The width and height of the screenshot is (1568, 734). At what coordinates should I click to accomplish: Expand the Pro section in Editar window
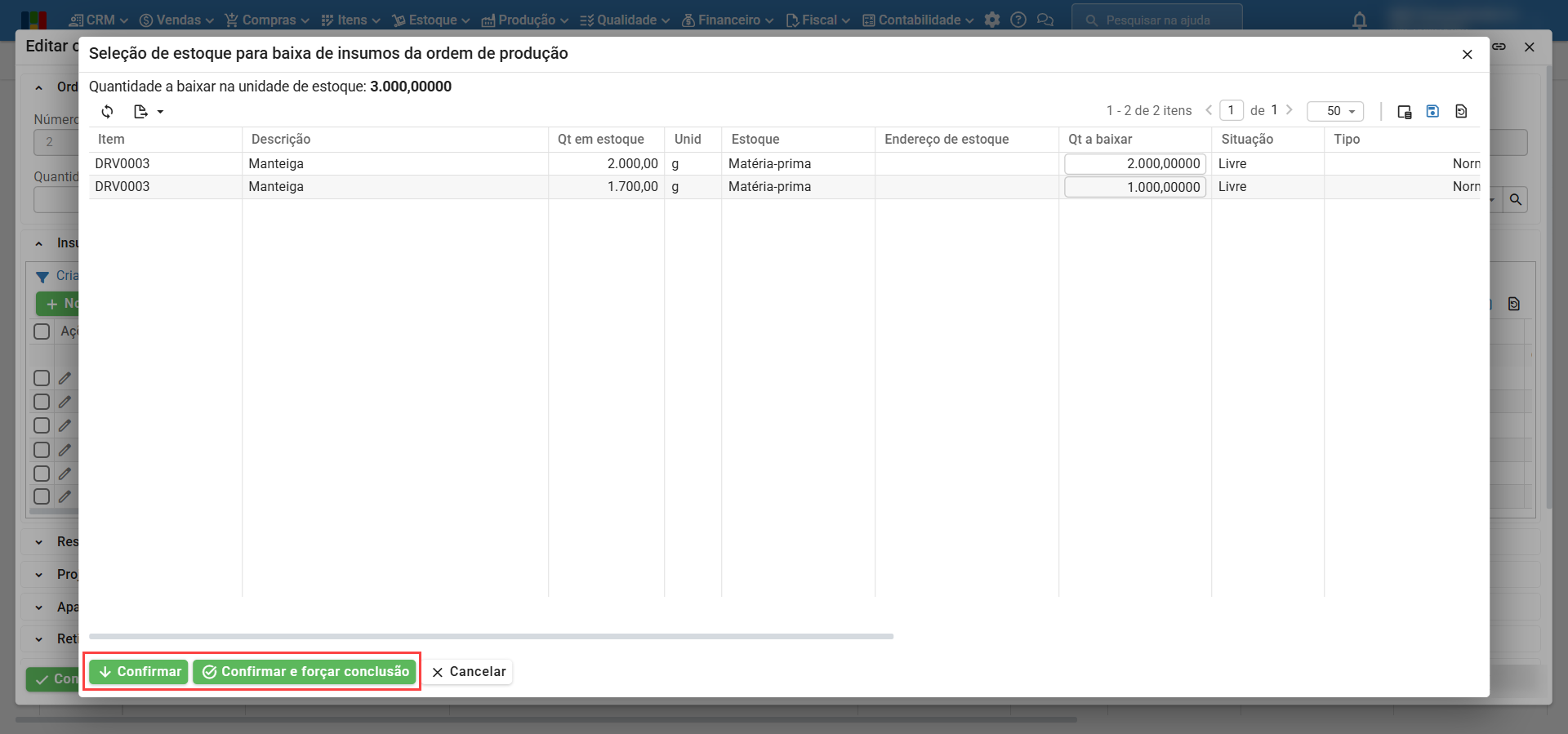(39, 575)
